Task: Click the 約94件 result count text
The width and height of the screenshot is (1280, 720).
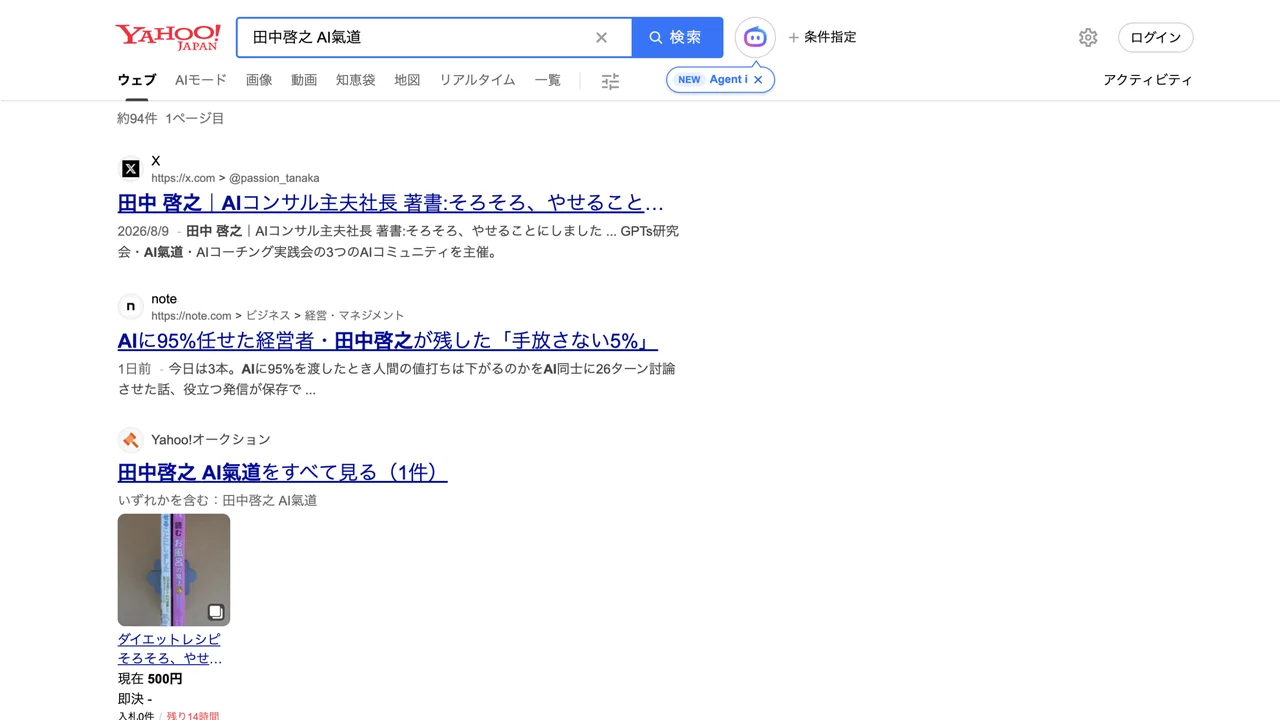Action: (137, 118)
